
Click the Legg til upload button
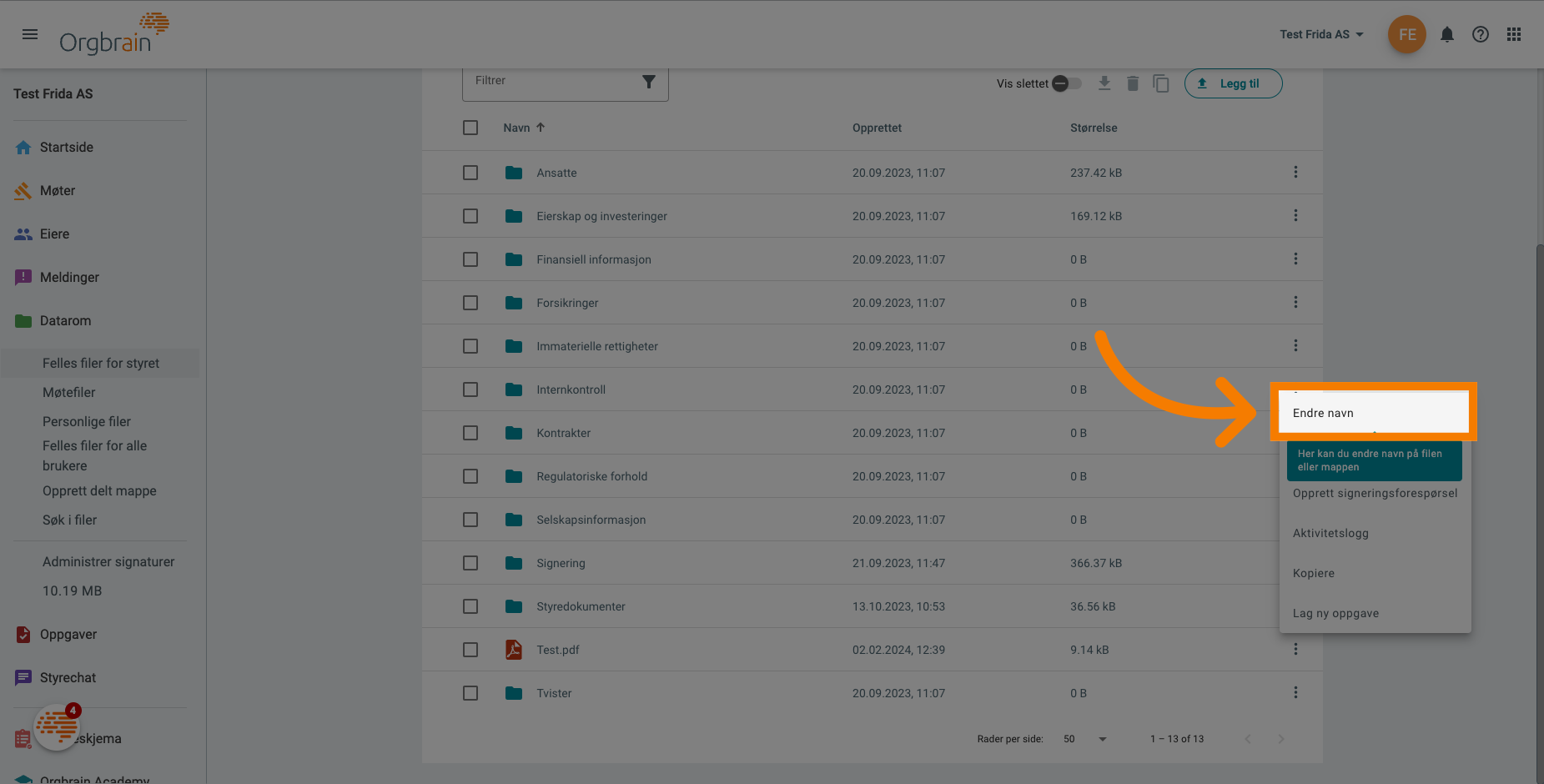[1233, 83]
